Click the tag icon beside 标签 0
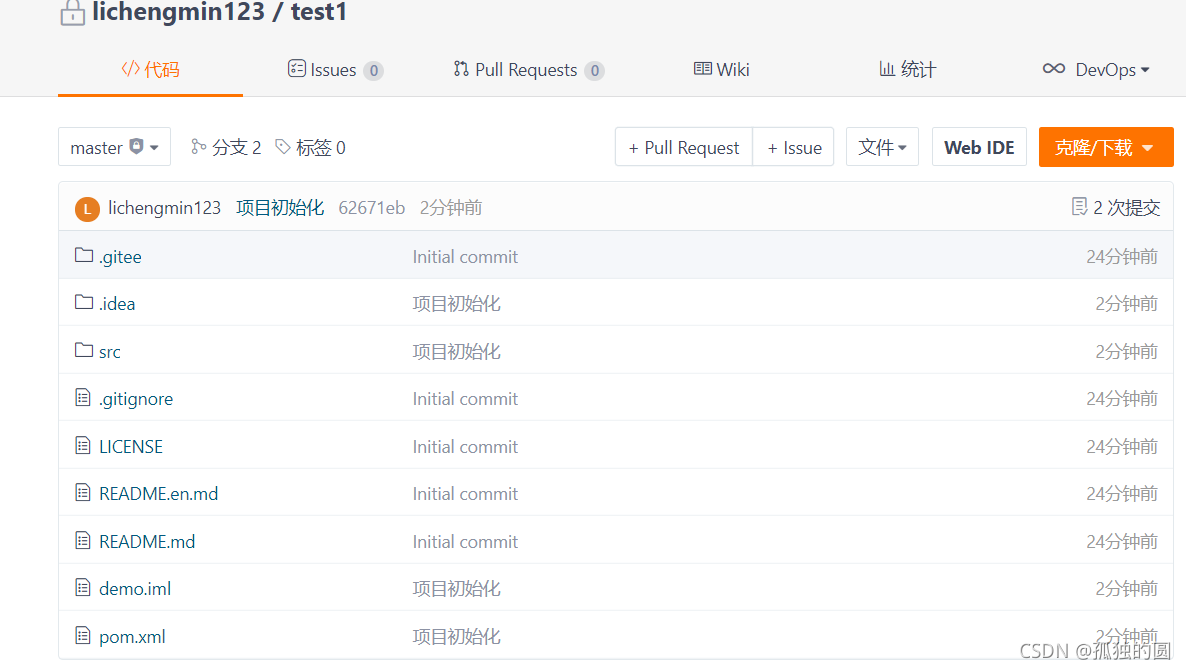 pyautogui.click(x=283, y=147)
